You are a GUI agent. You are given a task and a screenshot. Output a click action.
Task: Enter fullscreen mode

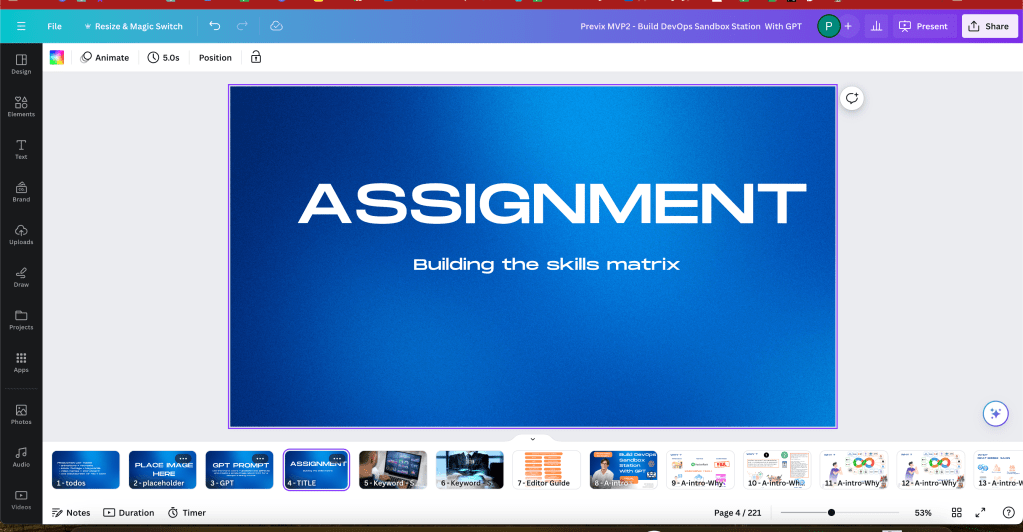click(x=980, y=512)
